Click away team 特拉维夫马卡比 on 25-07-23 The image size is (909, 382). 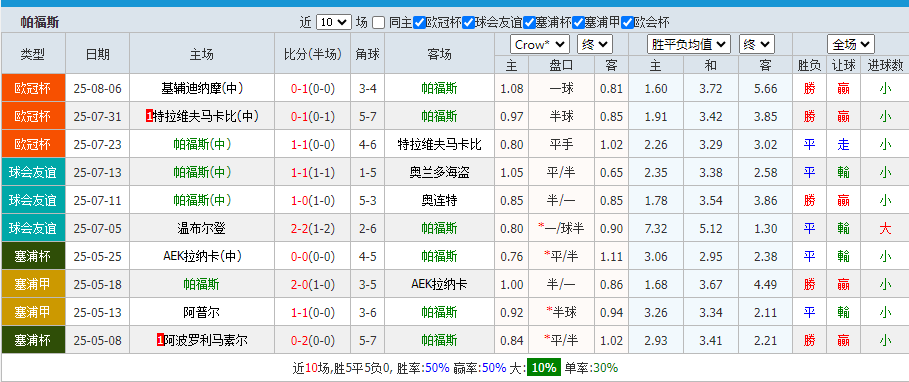click(x=439, y=144)
